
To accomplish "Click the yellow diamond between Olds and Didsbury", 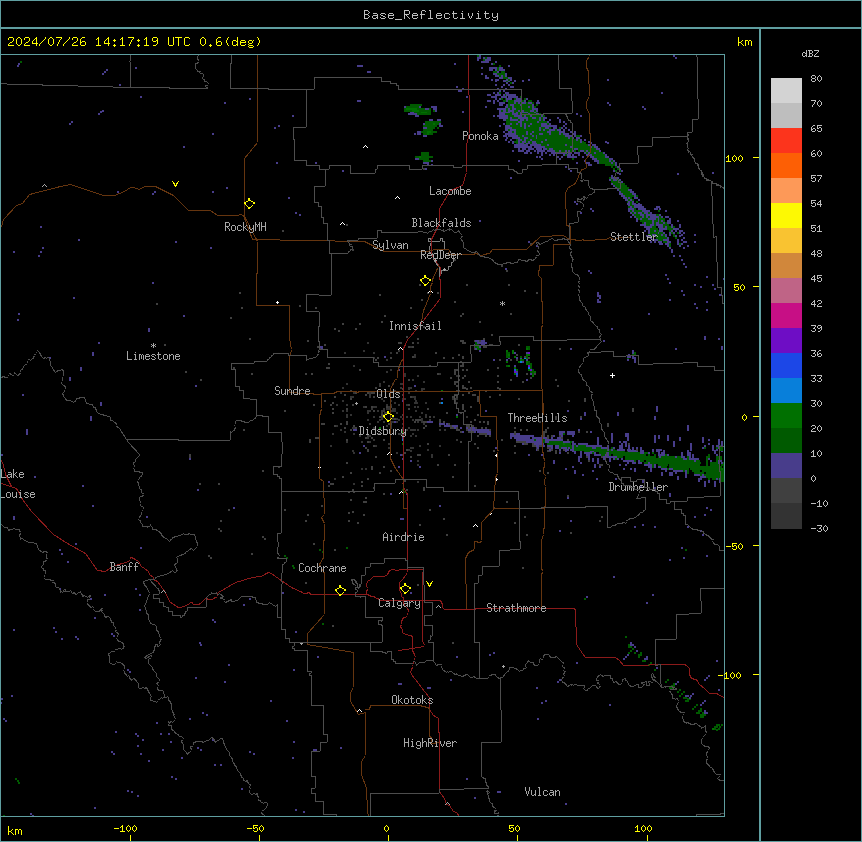I will [388, 417].
